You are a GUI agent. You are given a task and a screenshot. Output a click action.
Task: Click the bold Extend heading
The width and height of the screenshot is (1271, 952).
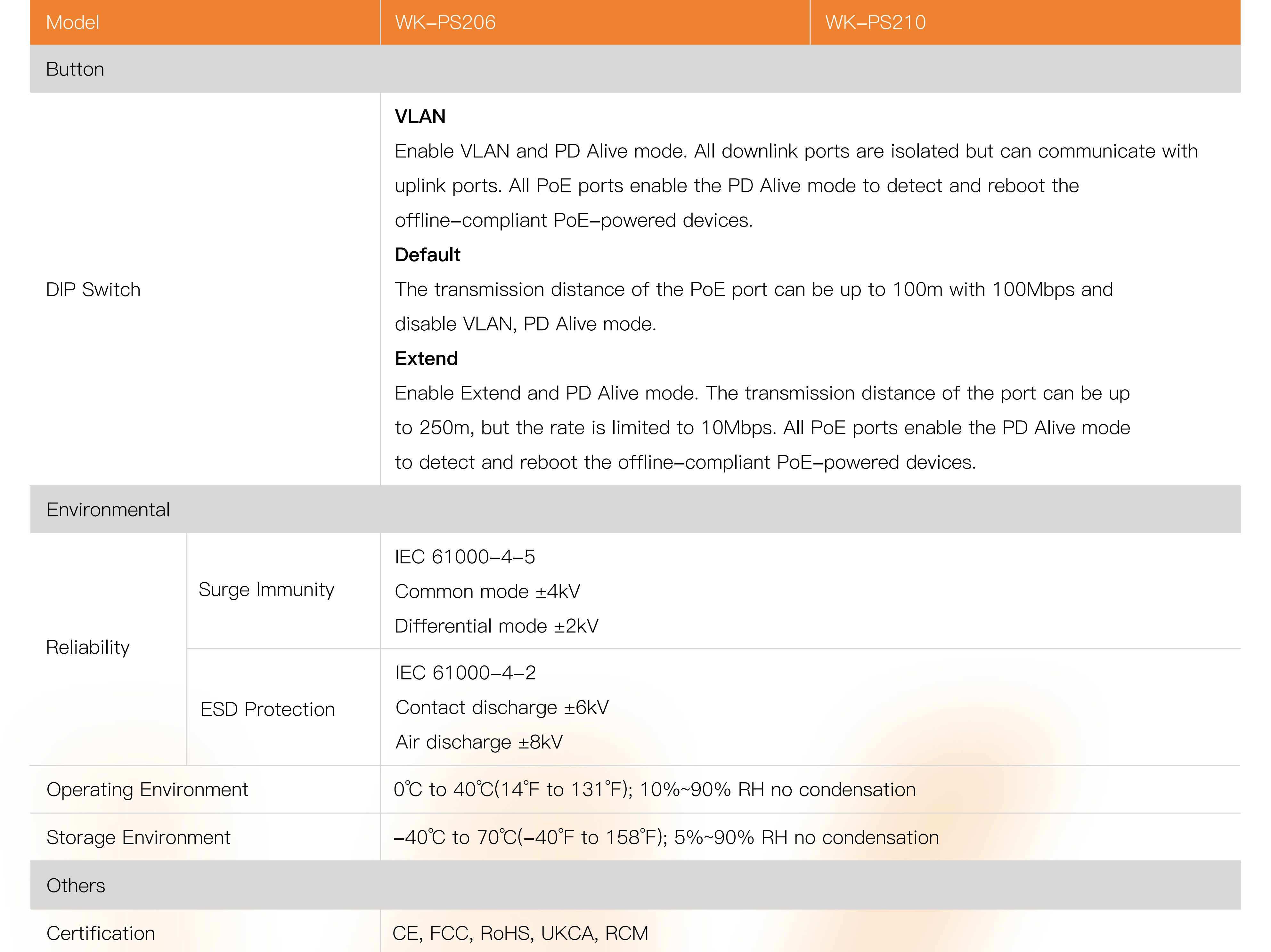pyautogui.click(x=426, y=358)
